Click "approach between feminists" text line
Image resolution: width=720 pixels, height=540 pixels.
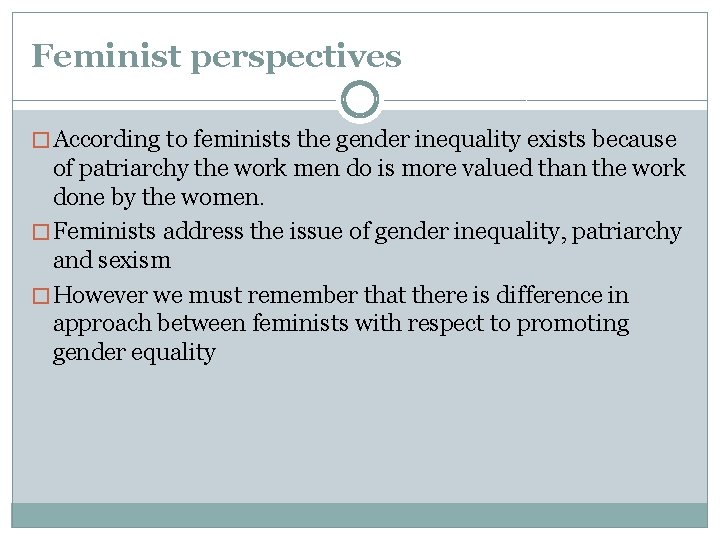[341, 324]
